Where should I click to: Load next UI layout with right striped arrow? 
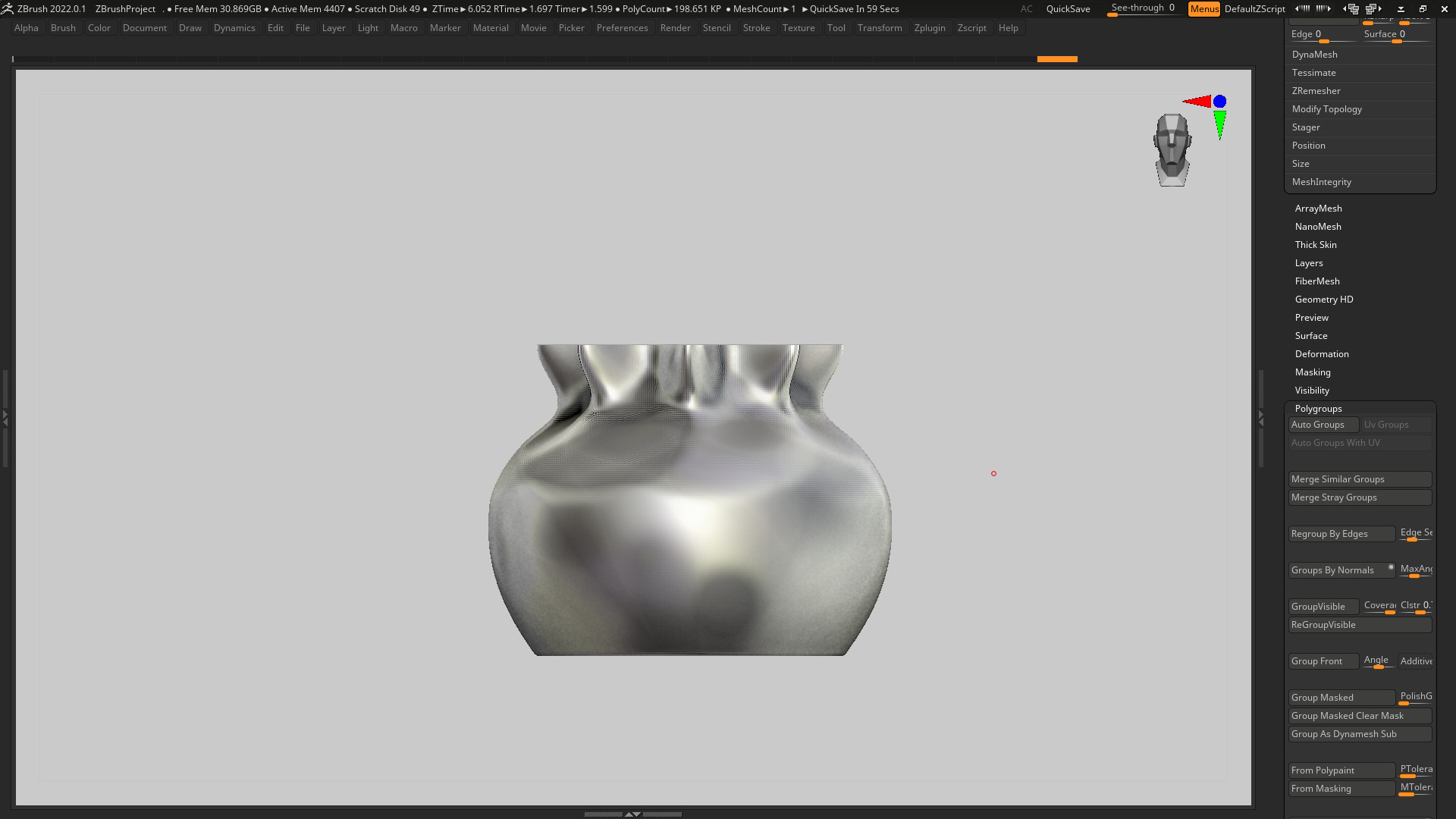pos(1324,9)
